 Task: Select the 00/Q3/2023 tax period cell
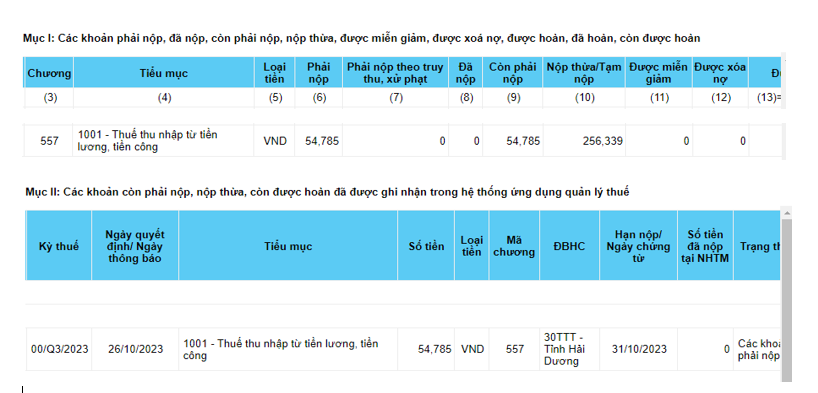point(59,349)
